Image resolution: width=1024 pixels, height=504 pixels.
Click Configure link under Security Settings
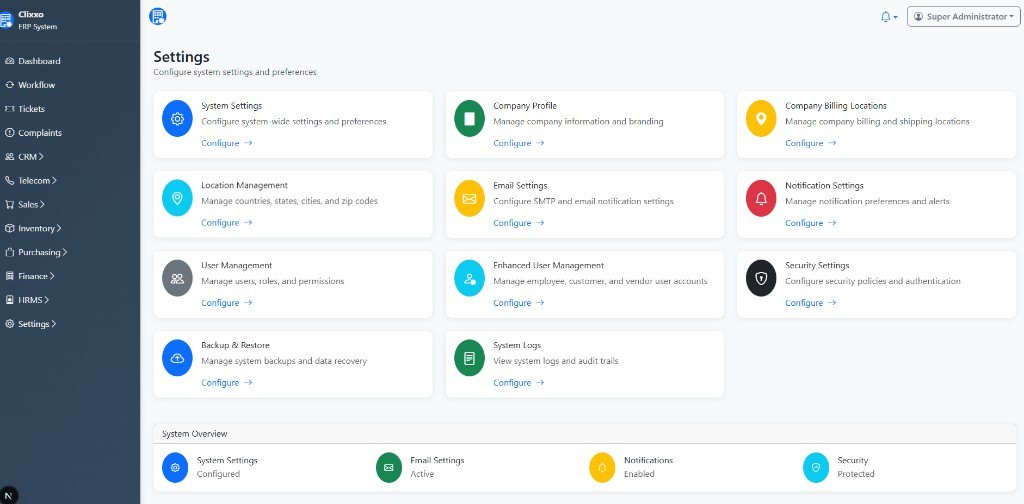(x=810, y=303)
